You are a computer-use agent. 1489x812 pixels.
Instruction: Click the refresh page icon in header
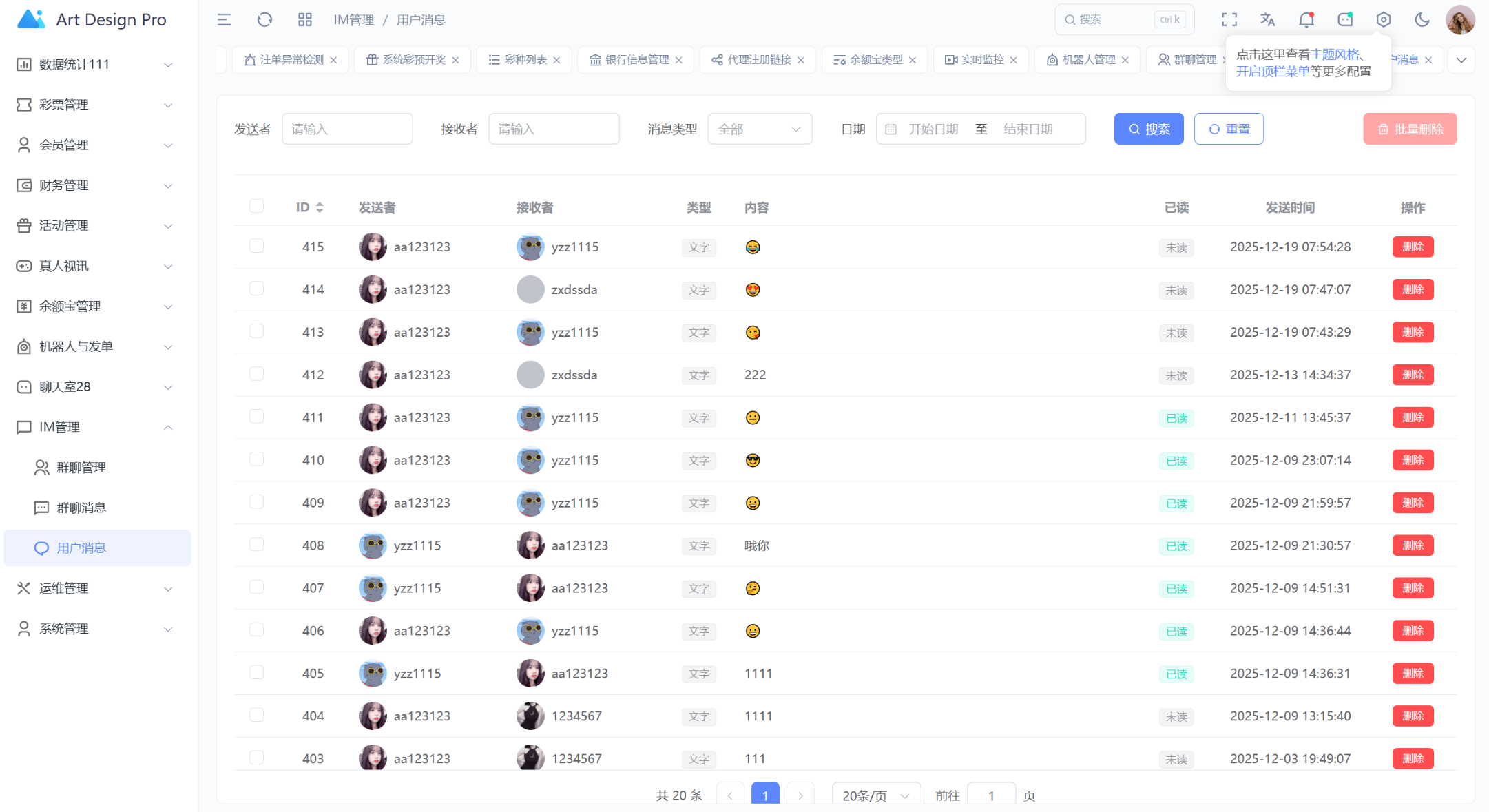[x=264, y=20]
